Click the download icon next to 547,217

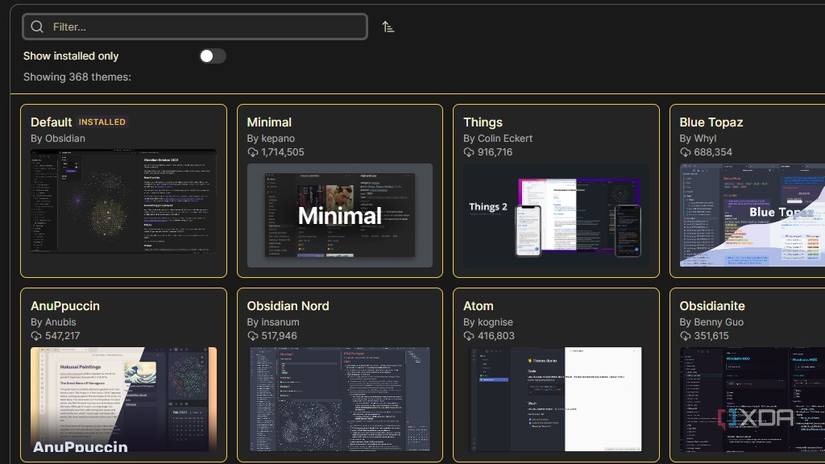pos(36,336)
